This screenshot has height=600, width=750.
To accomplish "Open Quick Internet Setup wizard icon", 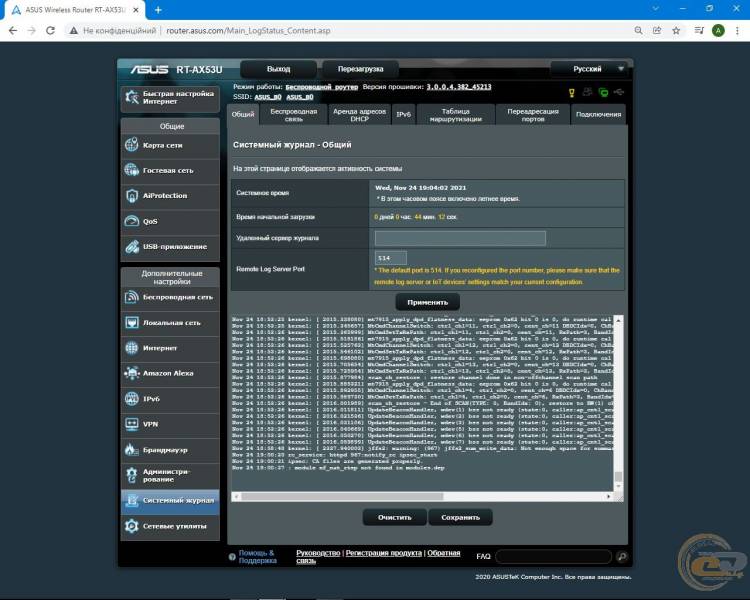I will pos(132,98).
